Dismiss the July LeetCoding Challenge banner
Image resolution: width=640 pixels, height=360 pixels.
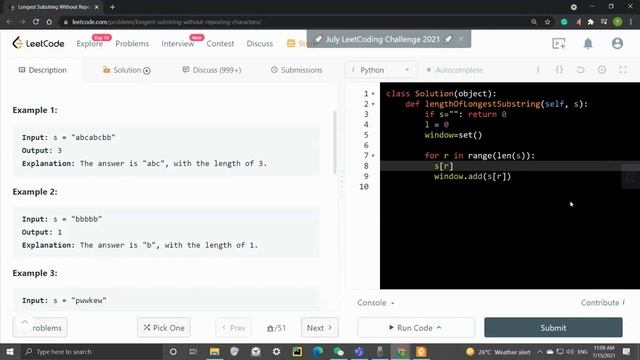[461, 39]
